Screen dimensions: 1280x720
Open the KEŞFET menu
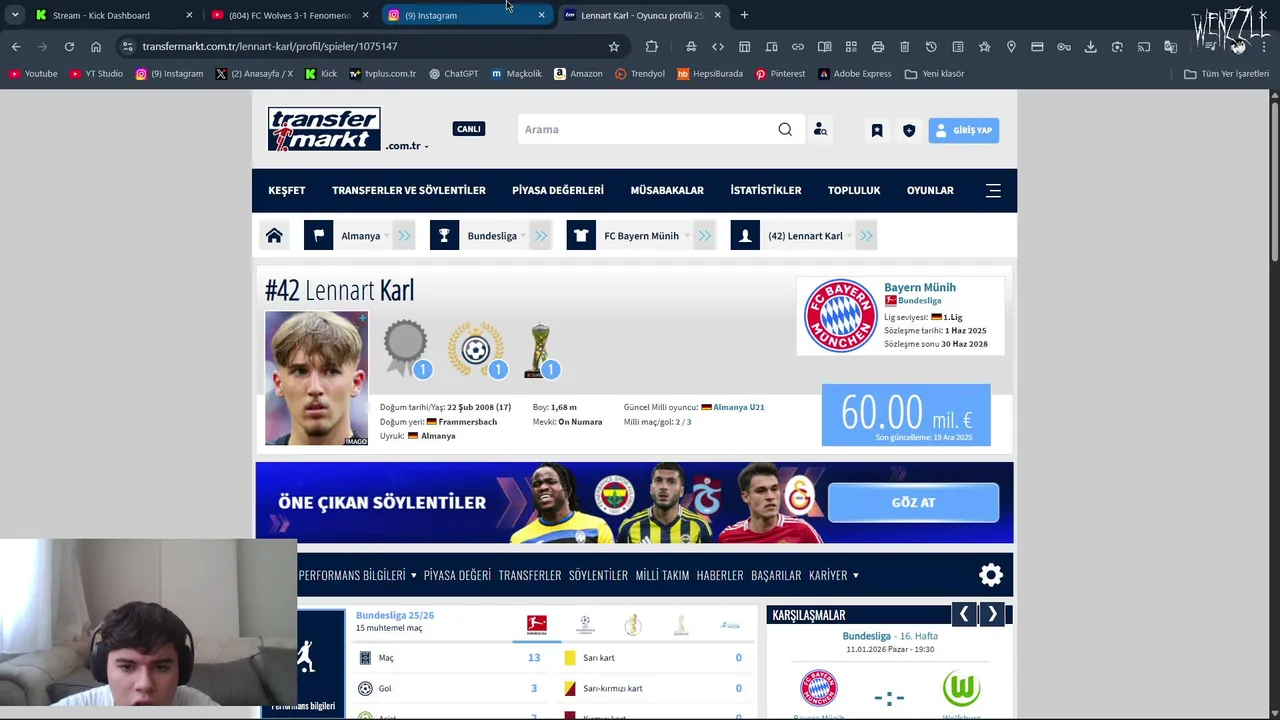[x=287, y=190]
